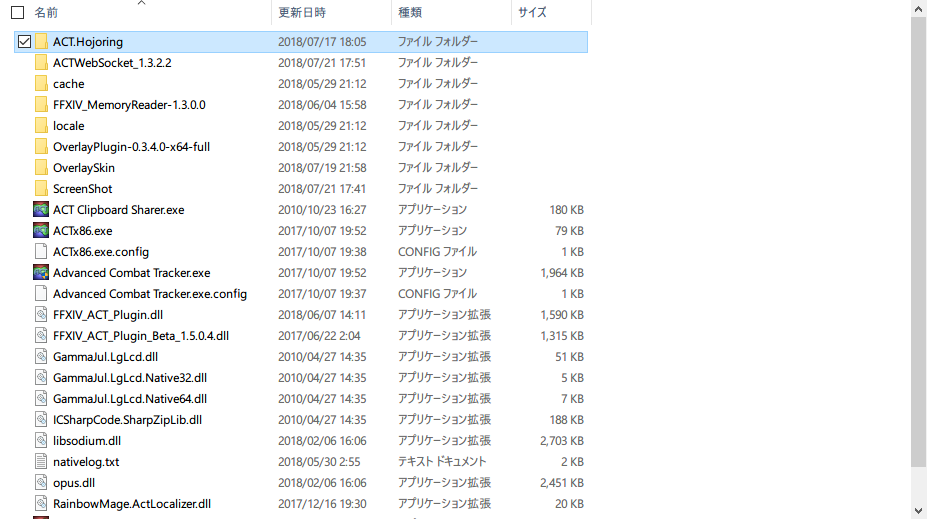Select the RainbowMage.ActLocalizer.dll file name
The height and width of the screenshot is (519, 927).
[x=132, y=503]
